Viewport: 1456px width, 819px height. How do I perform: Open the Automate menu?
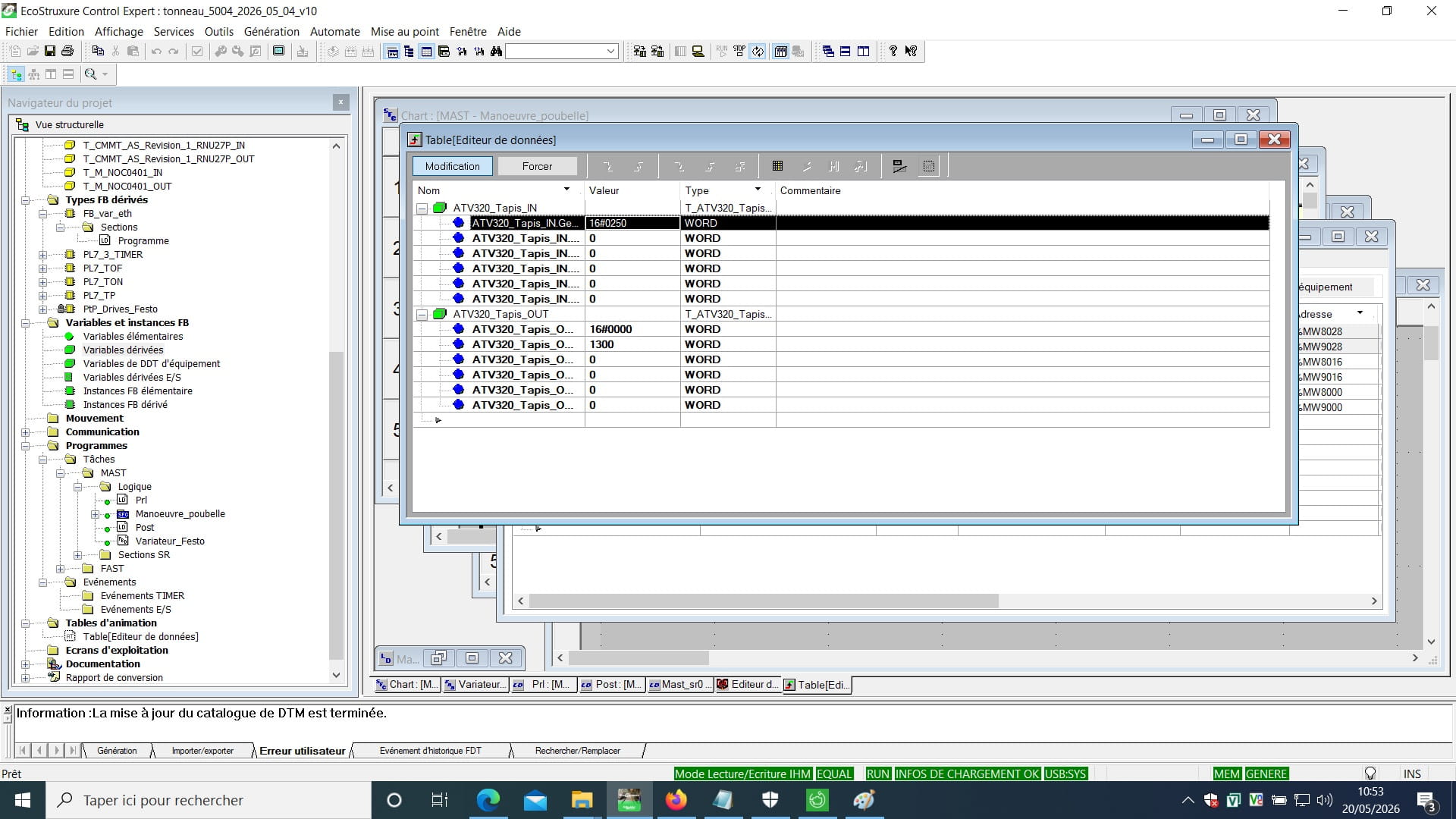335,31
